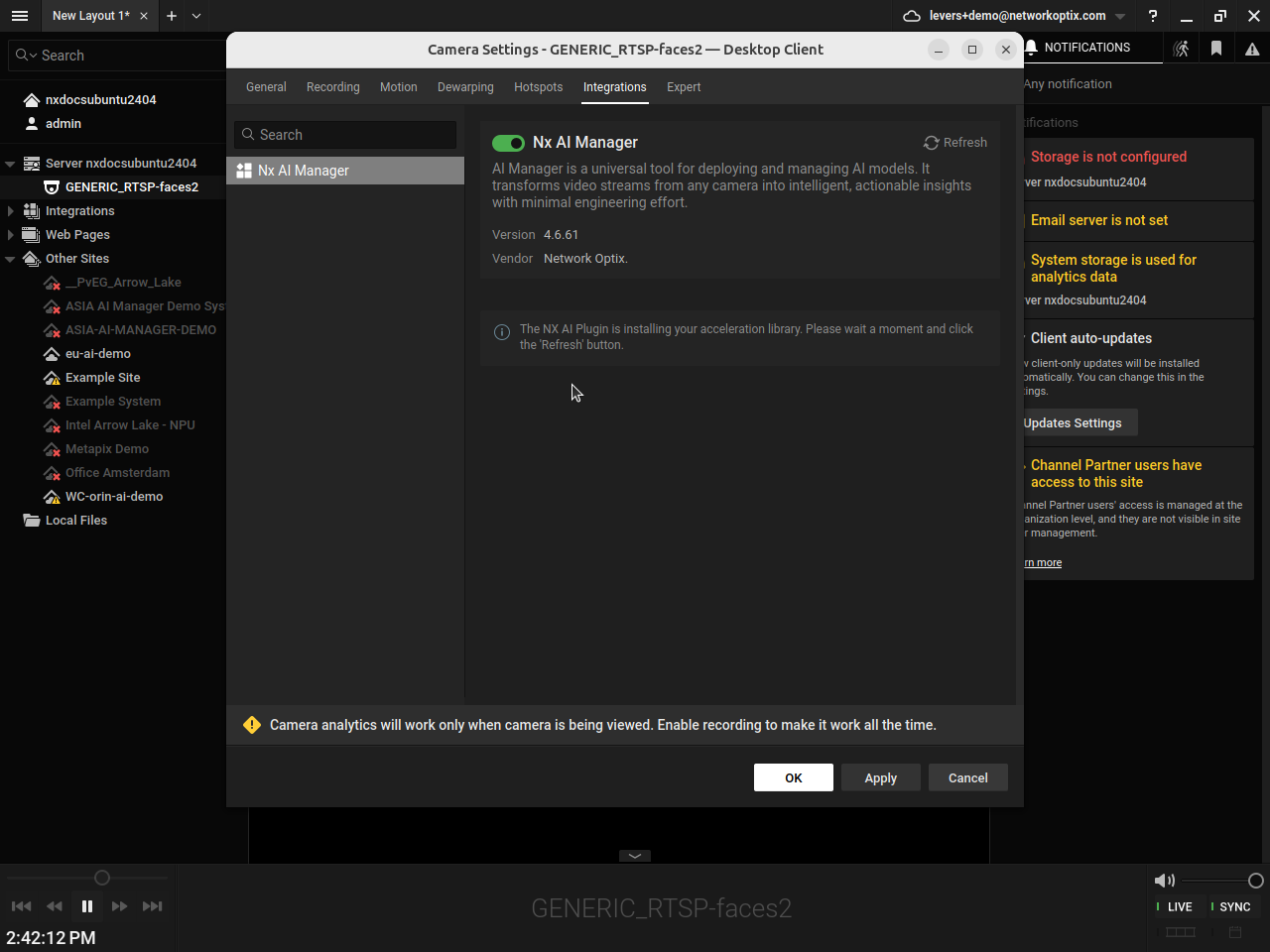1270x952 pixels.
Task: Cancel the Camera Settings dialog
Action: (968, 777)
